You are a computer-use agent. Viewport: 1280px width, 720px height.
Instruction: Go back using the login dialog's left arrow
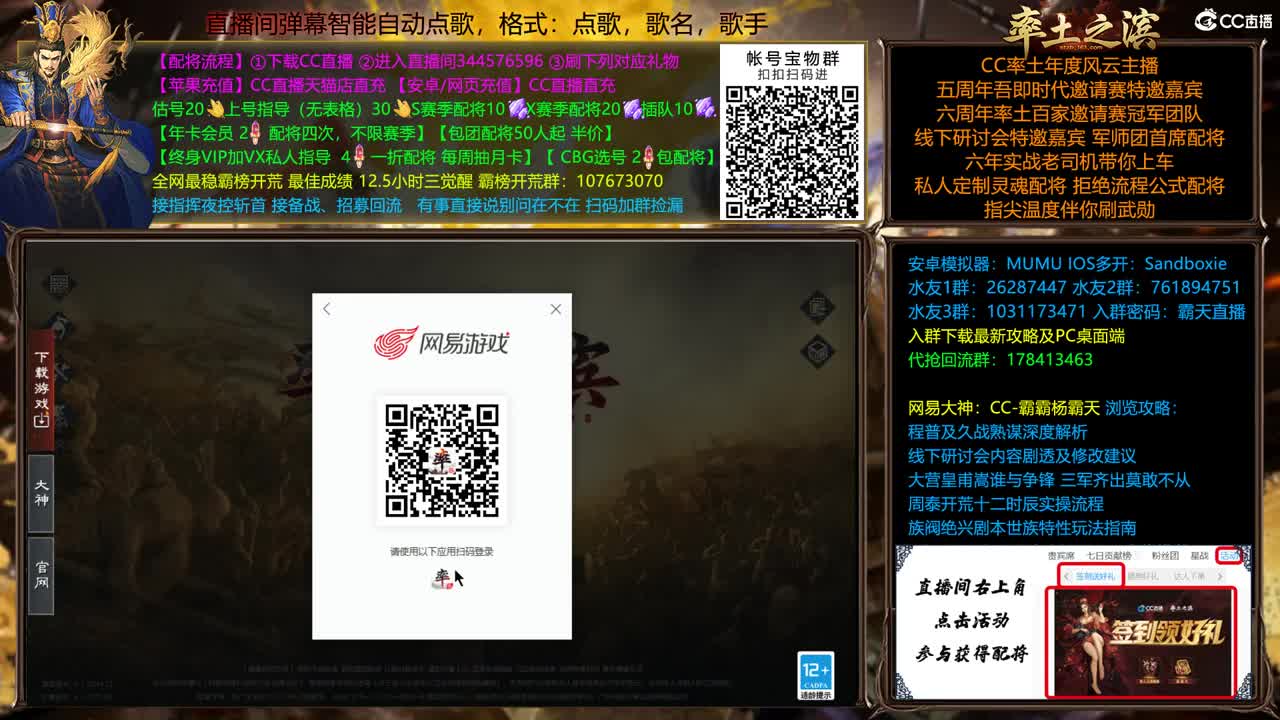click(326, 309)
